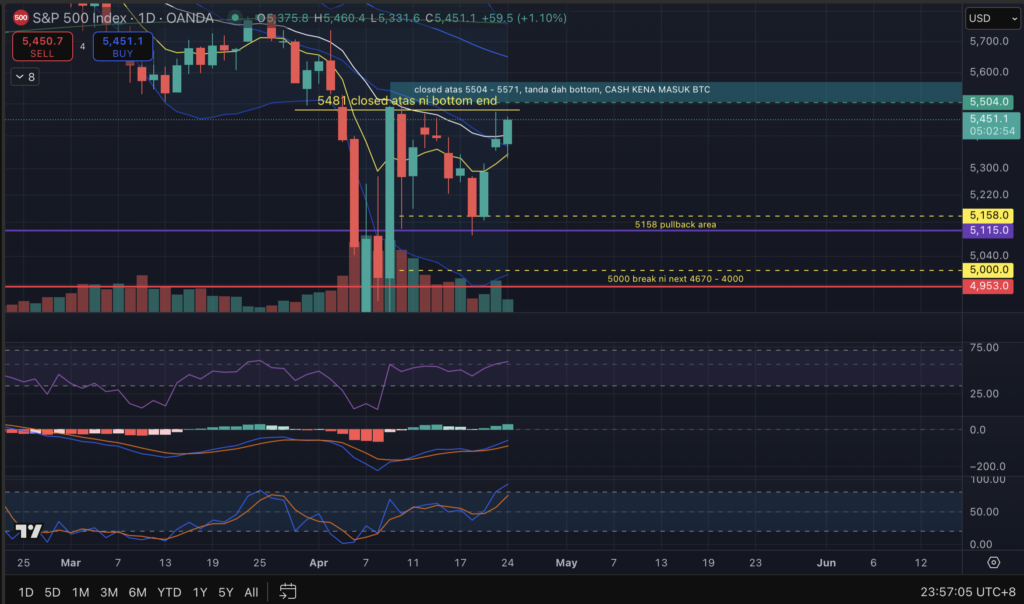
Task: Select the YTD date range
Action: pos(169,592)
